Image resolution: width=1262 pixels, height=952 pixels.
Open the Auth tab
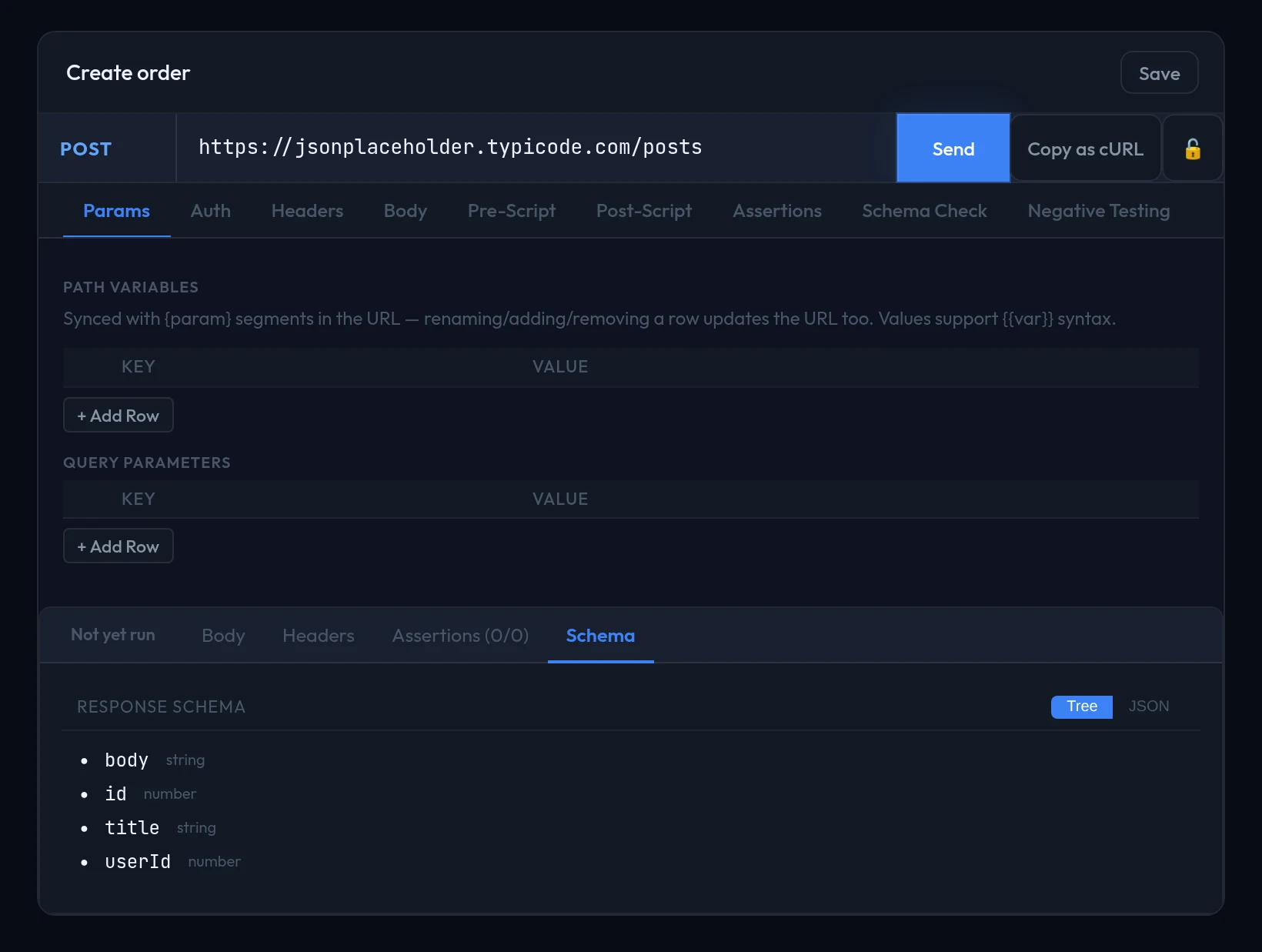click(210, 211)
